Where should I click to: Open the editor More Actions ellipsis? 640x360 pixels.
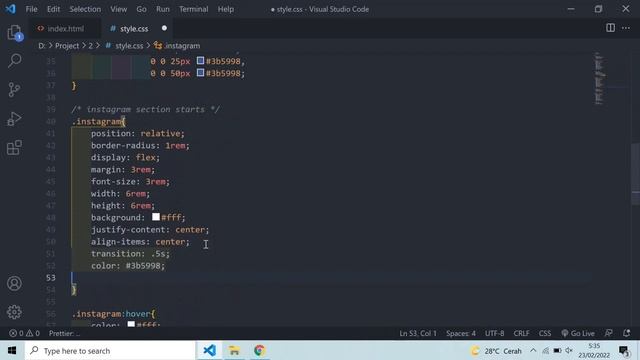coord(626,28)
